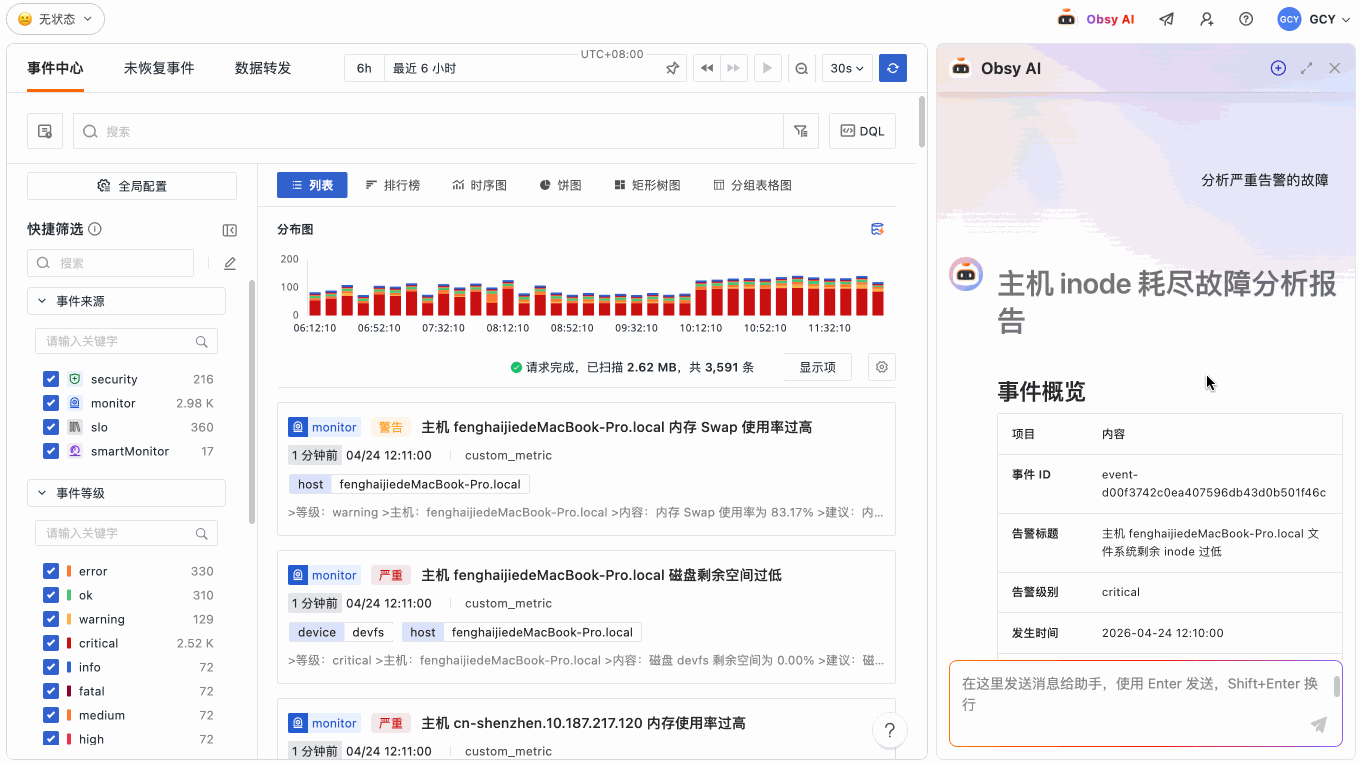
Task: Select the 饼图 view tab
Action: pyautogui.click(x=560, y=185)
